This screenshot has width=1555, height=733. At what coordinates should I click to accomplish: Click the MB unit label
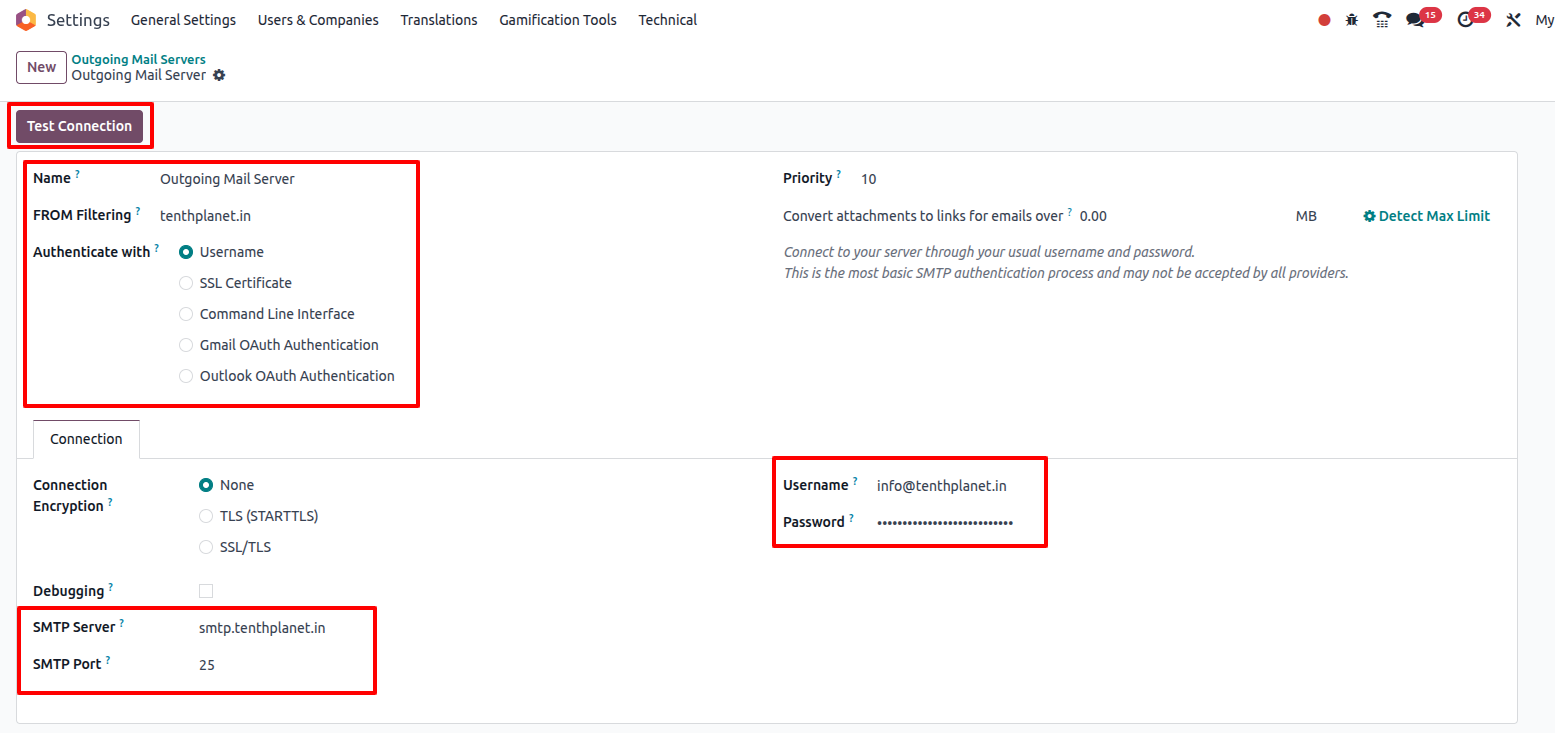[x=1306, y=216]
